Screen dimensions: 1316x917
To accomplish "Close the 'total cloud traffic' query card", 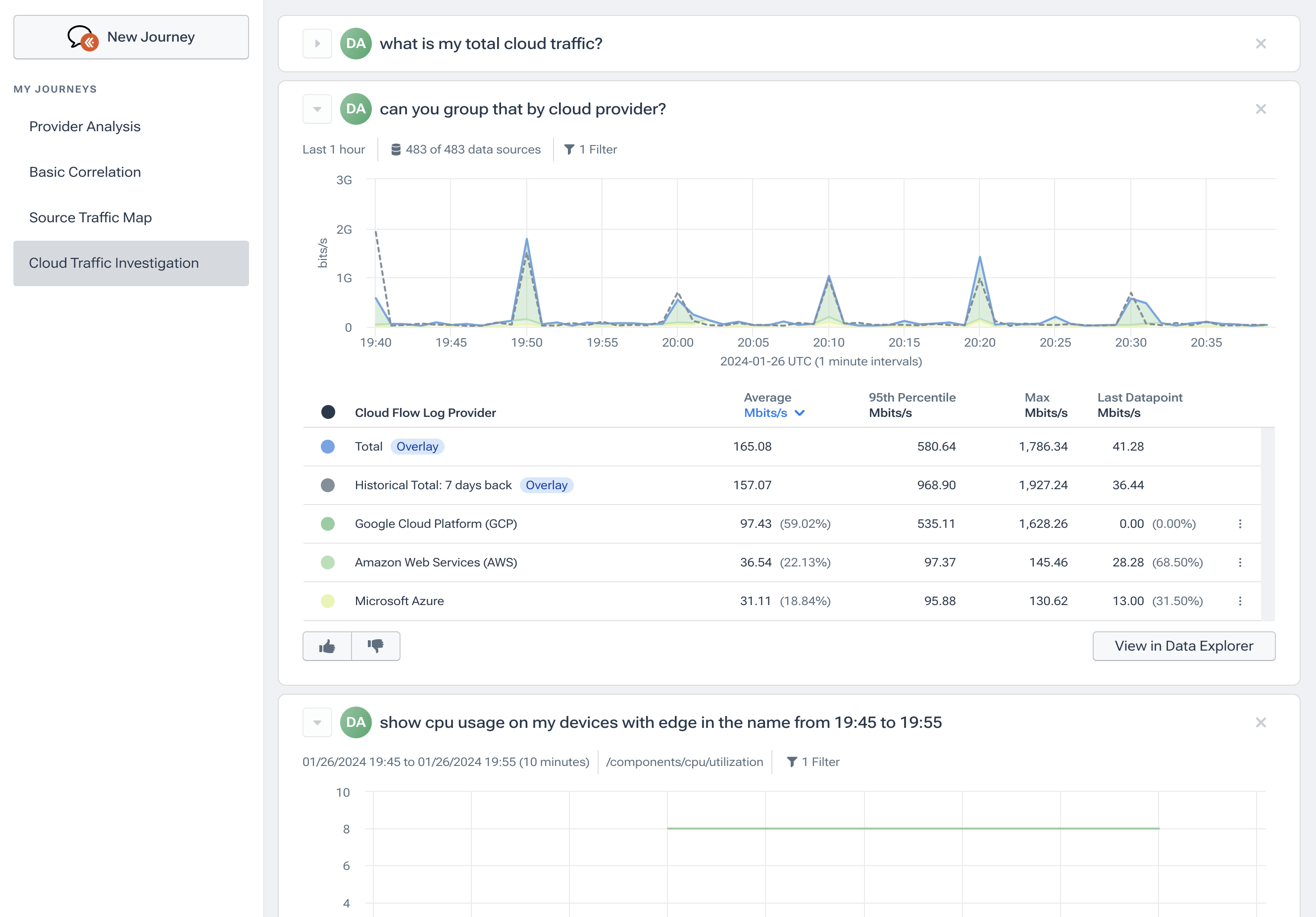I will click(x=1261, y=44).
